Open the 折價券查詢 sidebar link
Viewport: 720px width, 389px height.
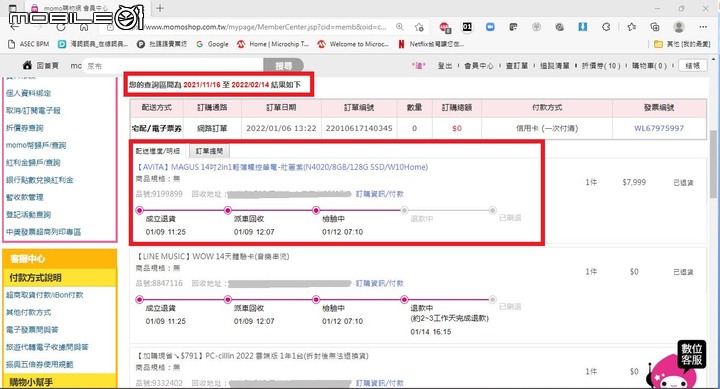(x=24, y=128)
